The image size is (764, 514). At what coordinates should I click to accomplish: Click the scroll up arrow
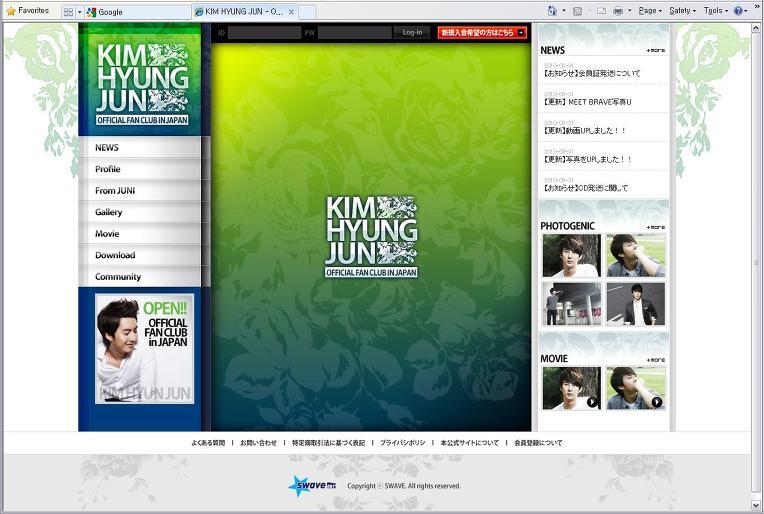click(756, 28)
